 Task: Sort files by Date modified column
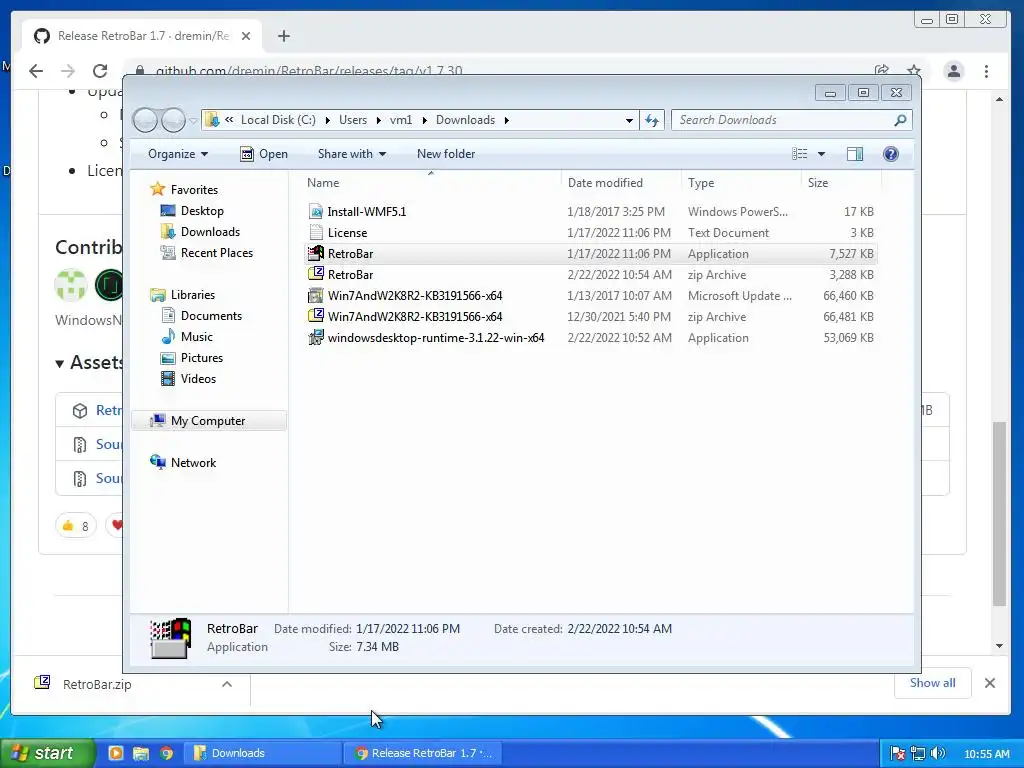pyautogui.click(x=605, y=183)
